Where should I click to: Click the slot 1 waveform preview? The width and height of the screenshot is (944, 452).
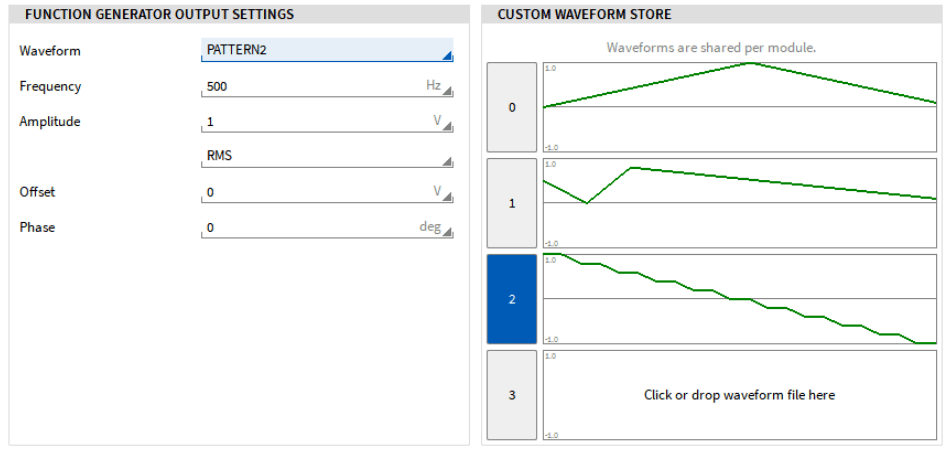[739, 203]
